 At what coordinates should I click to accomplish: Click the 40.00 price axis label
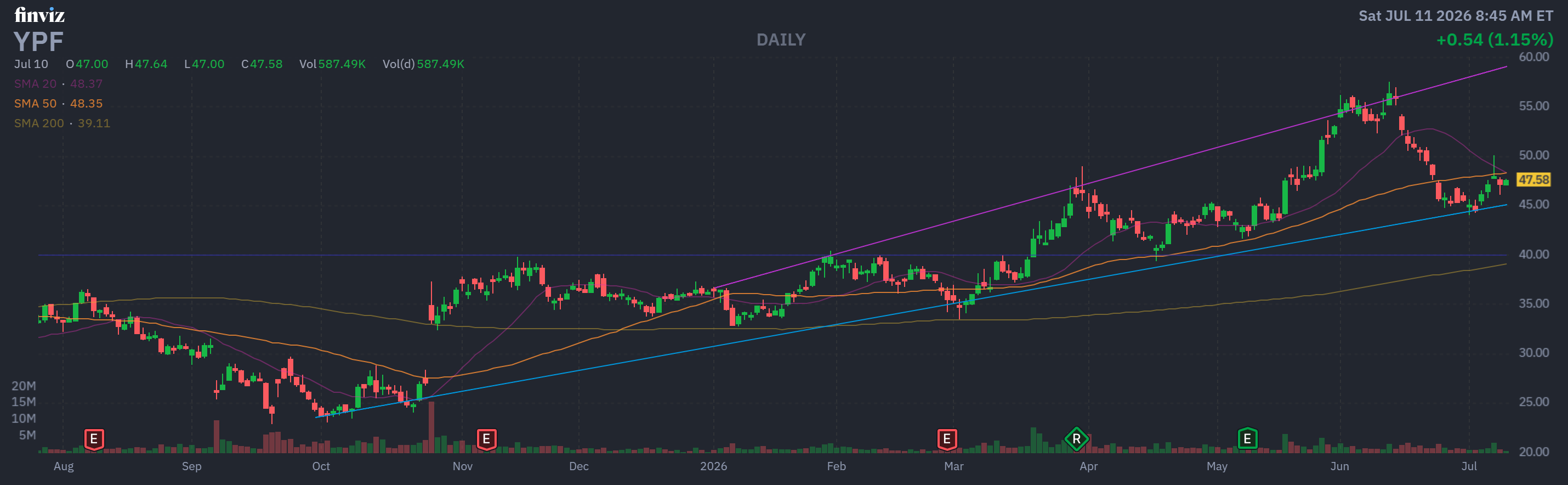click(1533, 254)
